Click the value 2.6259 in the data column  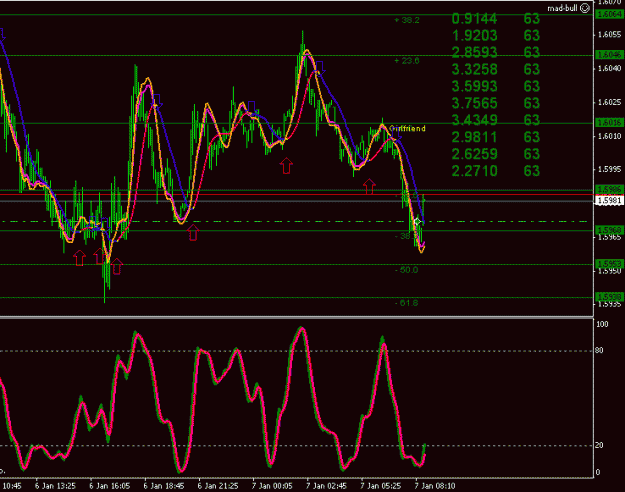click(x=474, y=154)
